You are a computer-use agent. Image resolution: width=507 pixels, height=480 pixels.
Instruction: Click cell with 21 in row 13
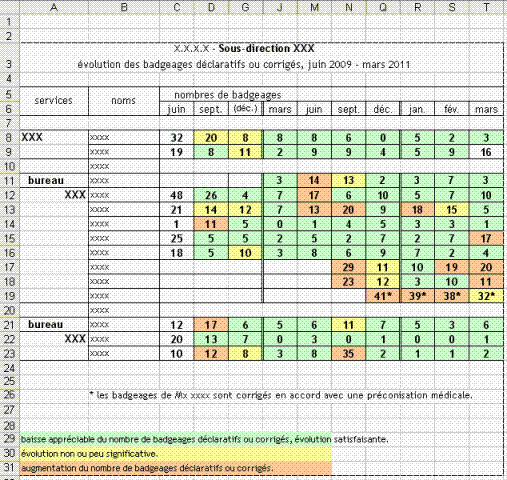(x=177, y=210)
